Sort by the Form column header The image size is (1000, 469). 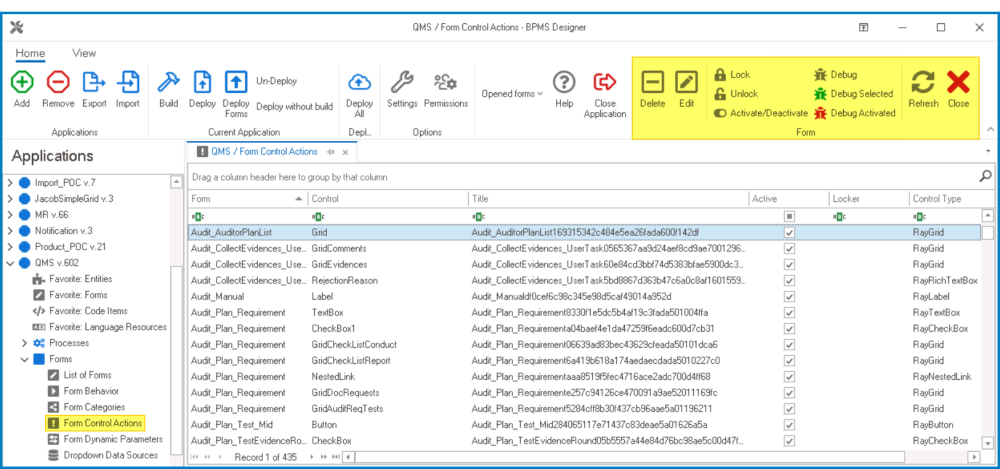pos(247,198)
